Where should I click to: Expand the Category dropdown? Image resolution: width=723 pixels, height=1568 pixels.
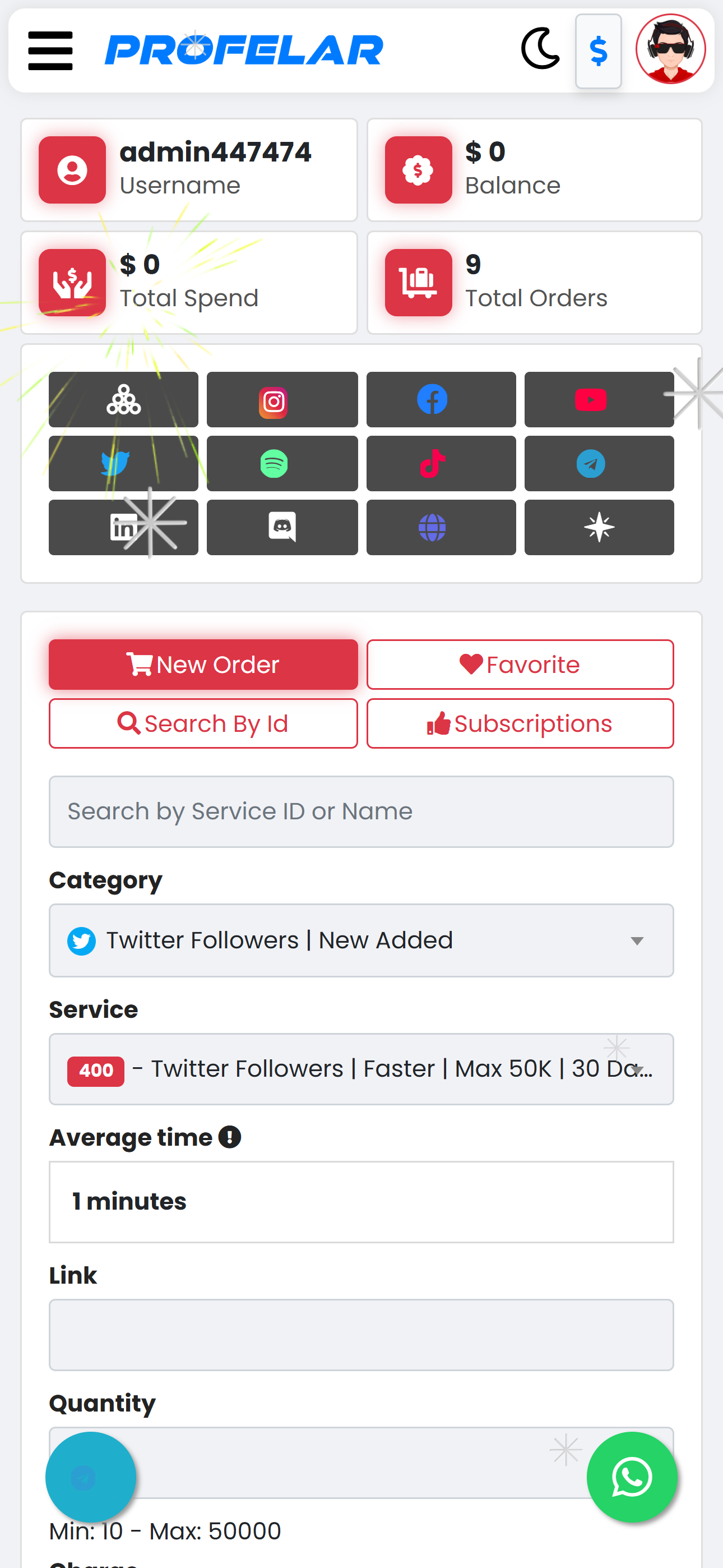pos(361,941)
